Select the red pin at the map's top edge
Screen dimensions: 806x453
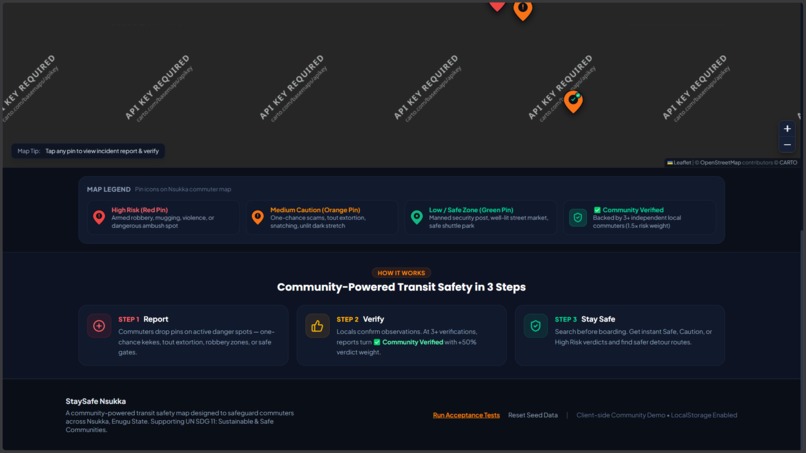pos(497,6)
